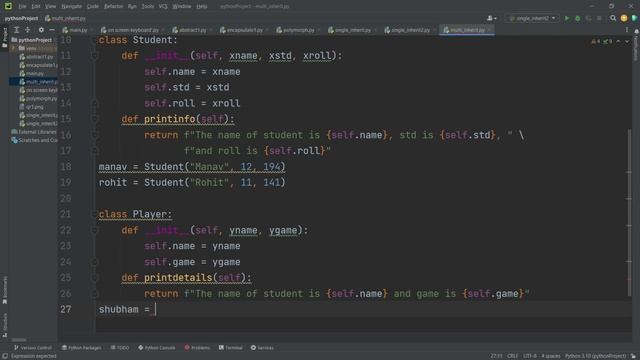Open the Refactor menu
The image size is (640, 360).
click(x=113, y=7)
